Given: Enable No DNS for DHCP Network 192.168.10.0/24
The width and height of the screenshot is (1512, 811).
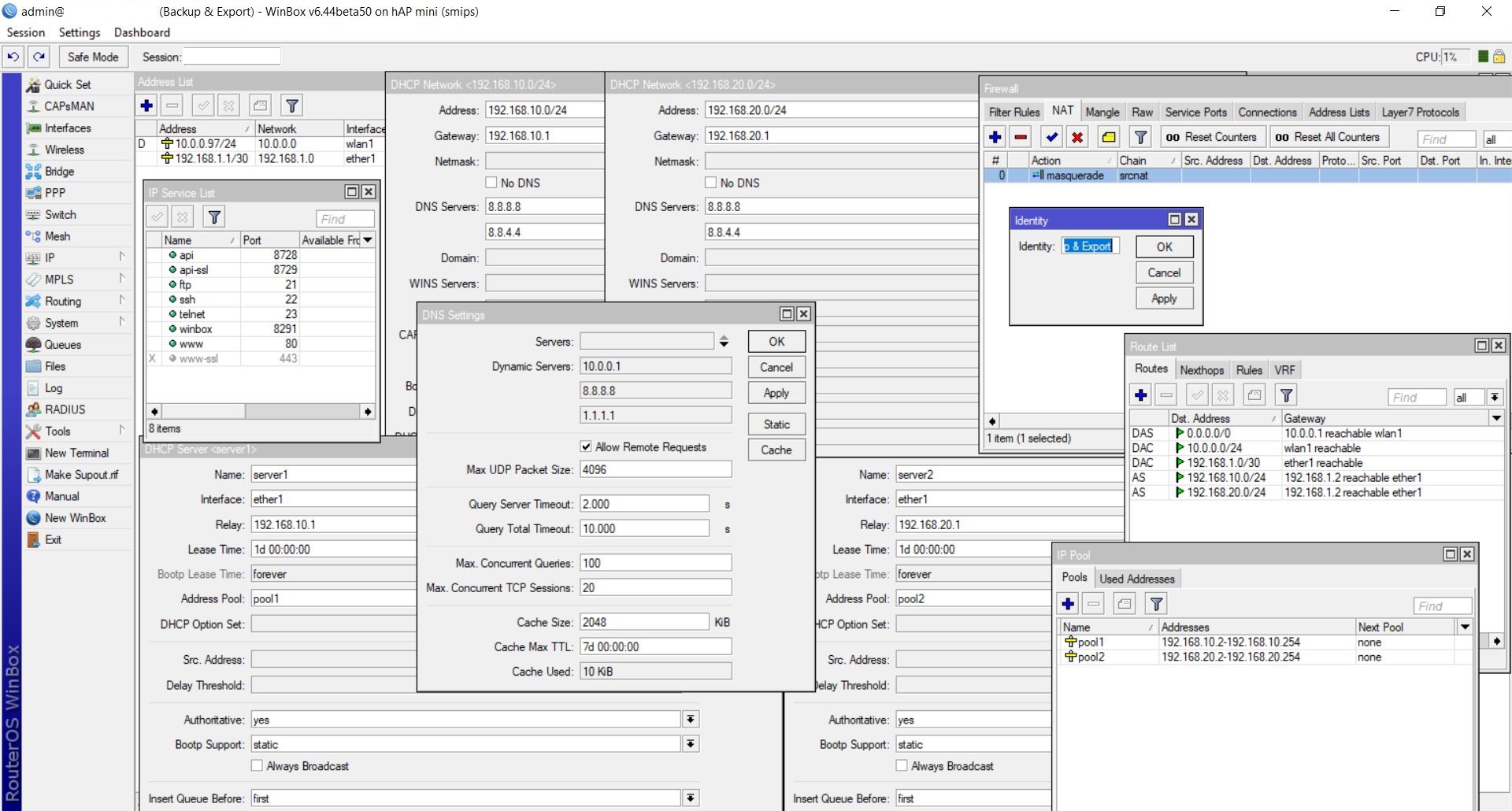Looking at the screenshot, I should tap(491, 182).
